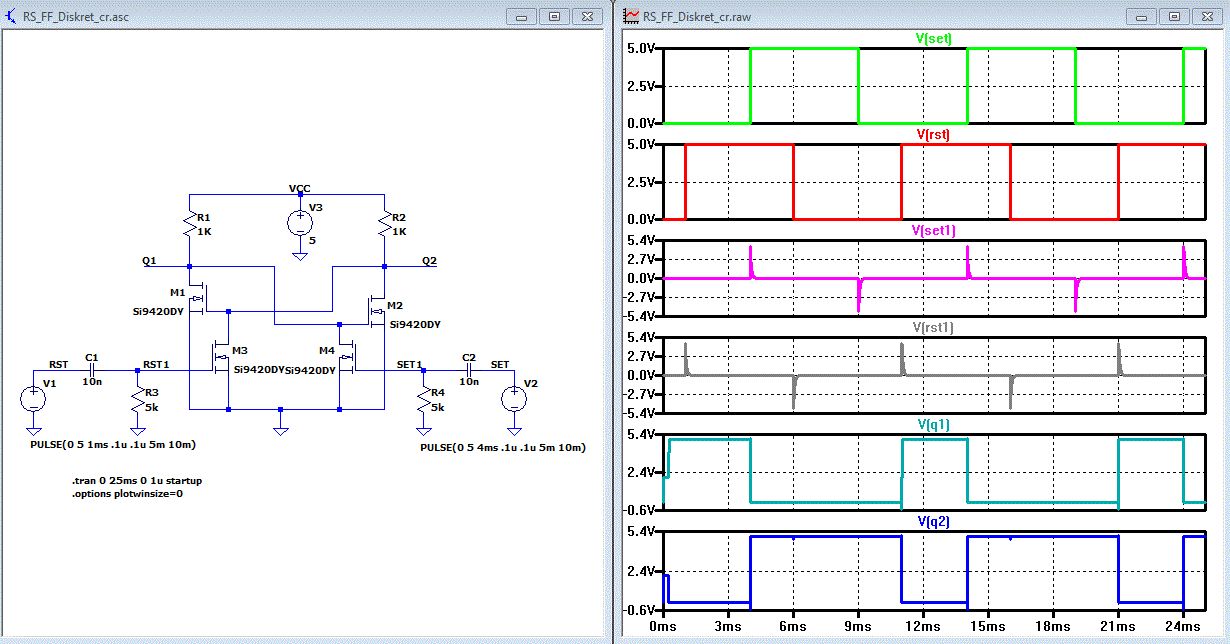Image resolution: width=1230 pixels, height=644 pixels.
Task: Minimize the RS_FF_Diskret_cr.raw waveform window
Action: [x=1143, y=16]
